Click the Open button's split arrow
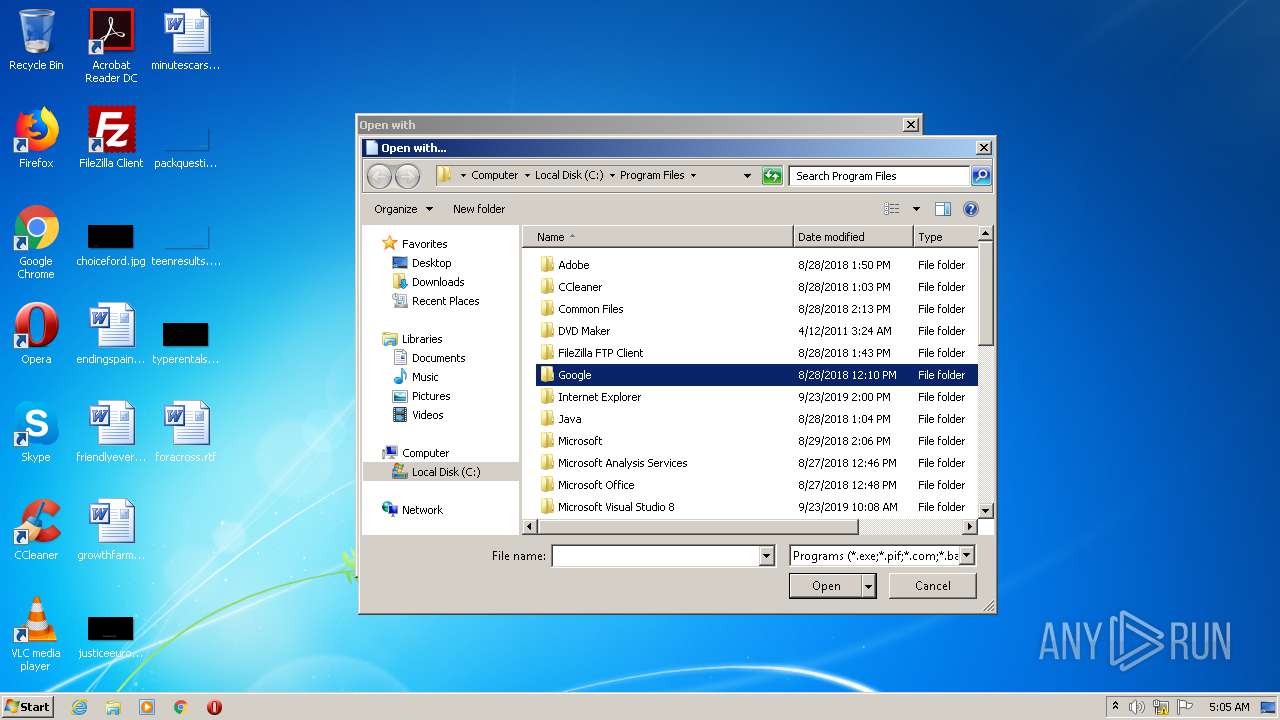The height and width of the screenshot is (720, 1280). pyautogui.click(x=869, y=586)
